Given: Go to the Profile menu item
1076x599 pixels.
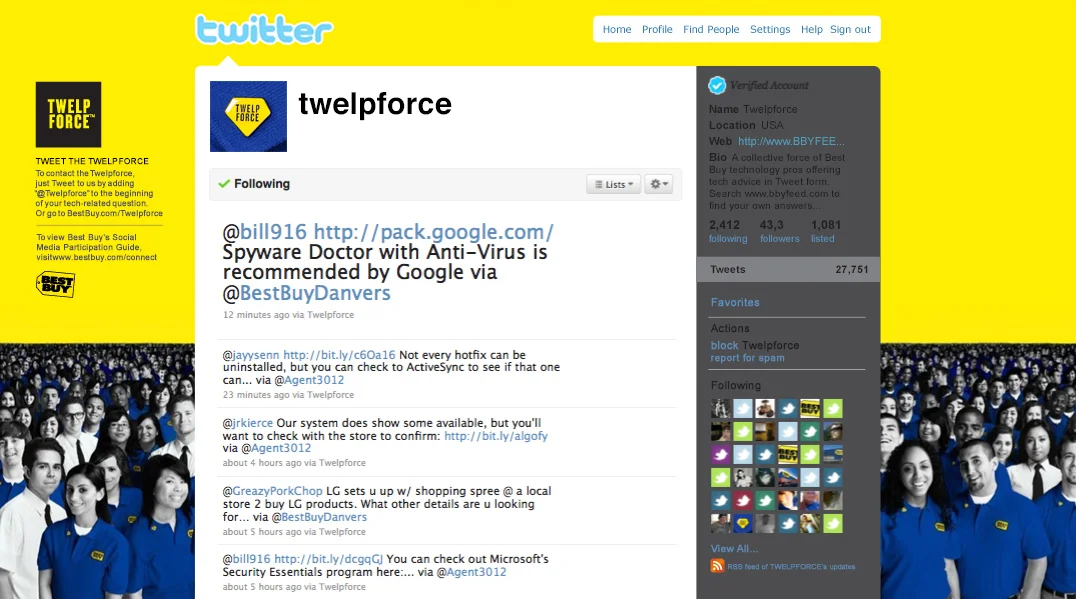Looking at the screenshot, I should tap(657, 29).
